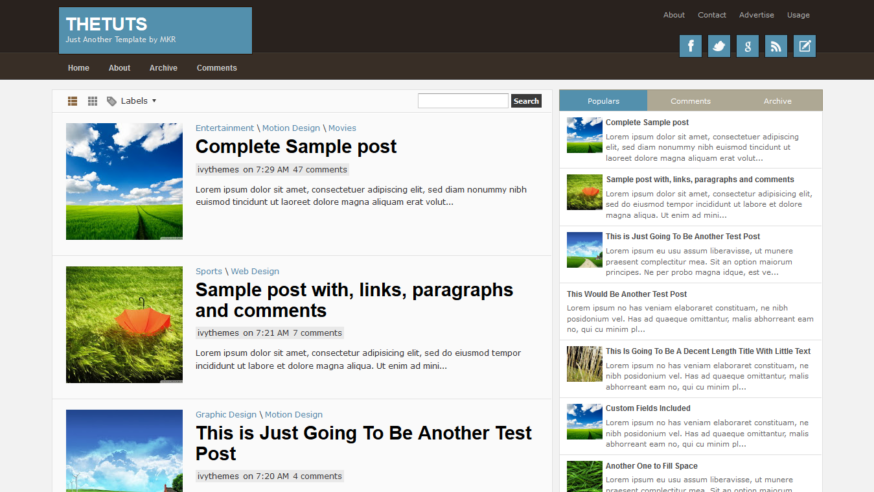Click 7:21 AM post timestamp
Image resolution: width=874 pixels, height=492 pixels.
[x=273, y=333]
